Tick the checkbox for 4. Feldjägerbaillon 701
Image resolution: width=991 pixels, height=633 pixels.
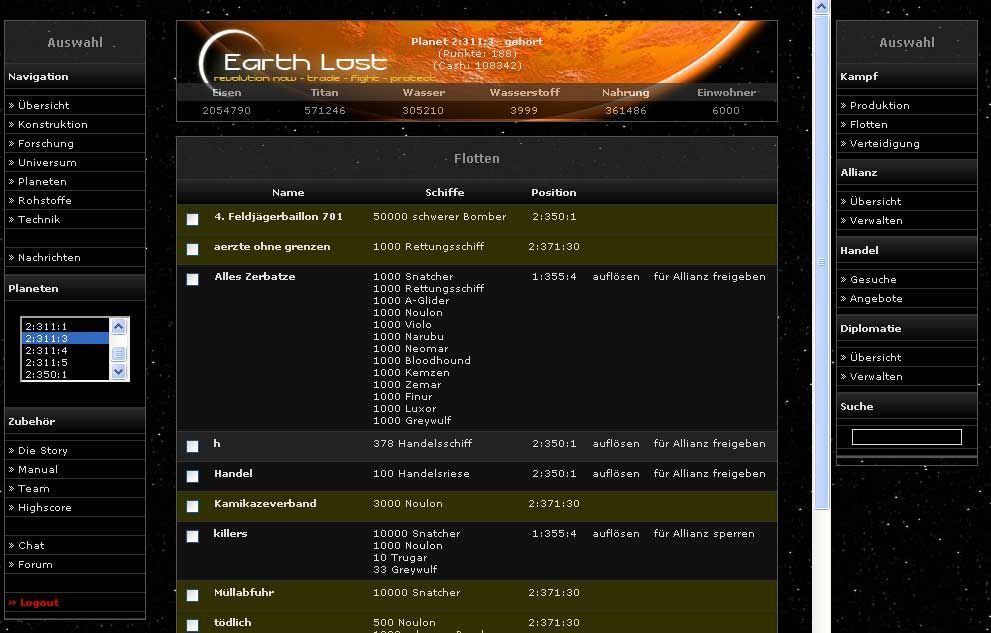tap(193, 219)
